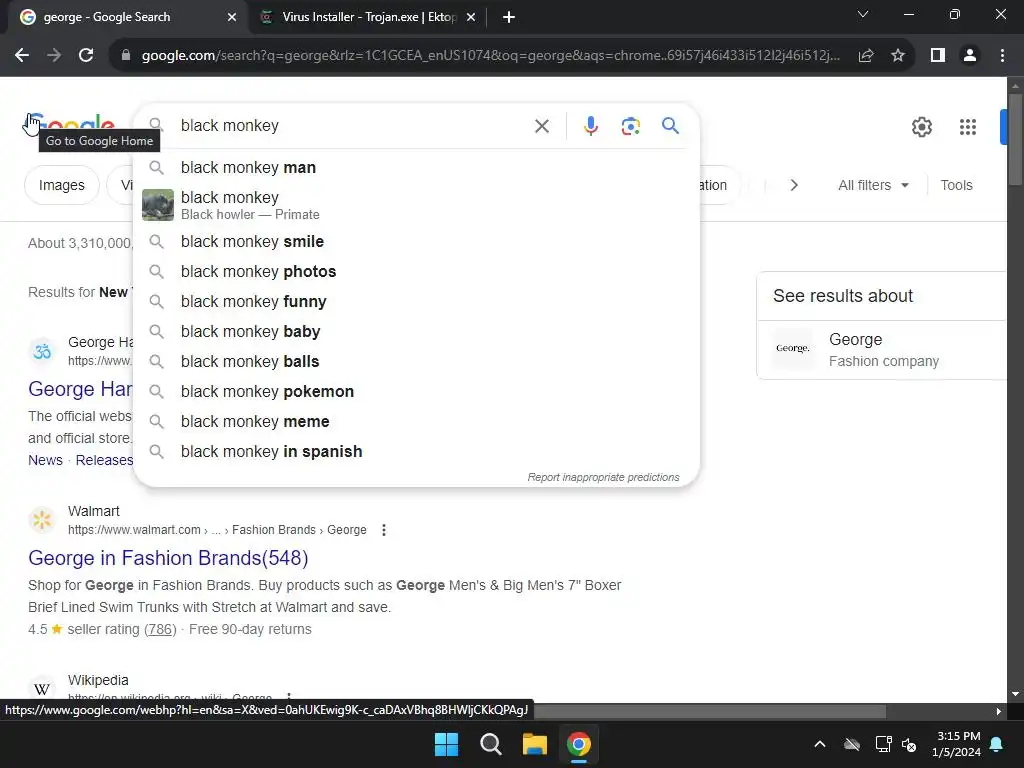Close the Virus Installer tab

pos(471,17)
